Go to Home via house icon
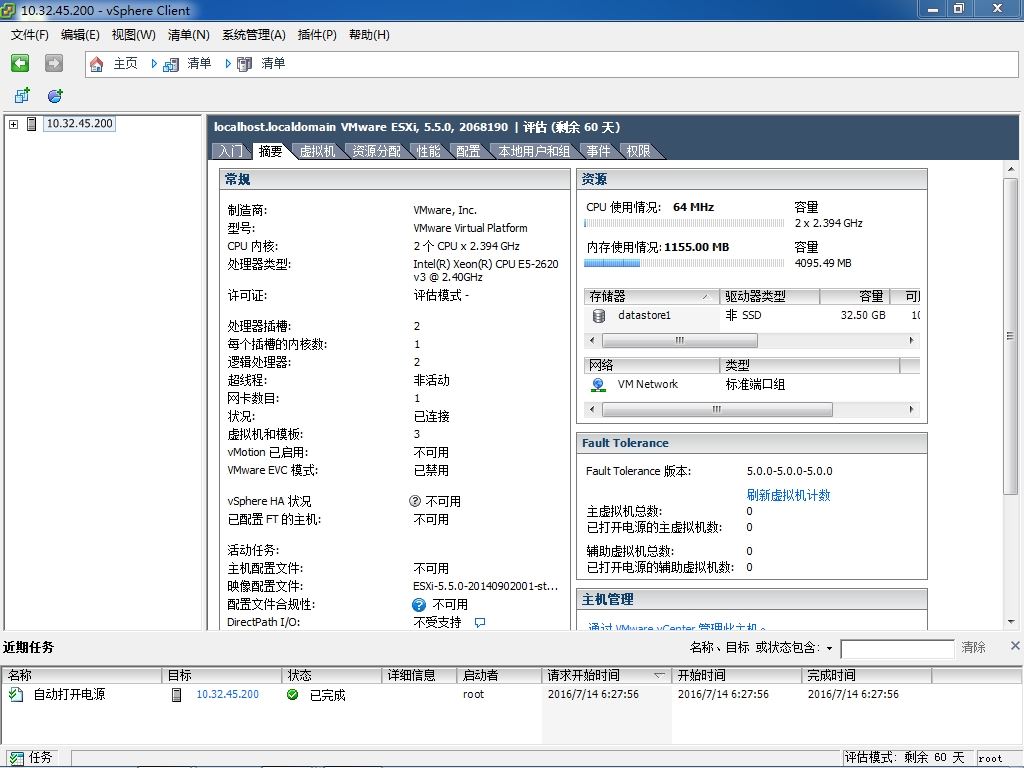 pyautogui.click(x=97, y=64)
